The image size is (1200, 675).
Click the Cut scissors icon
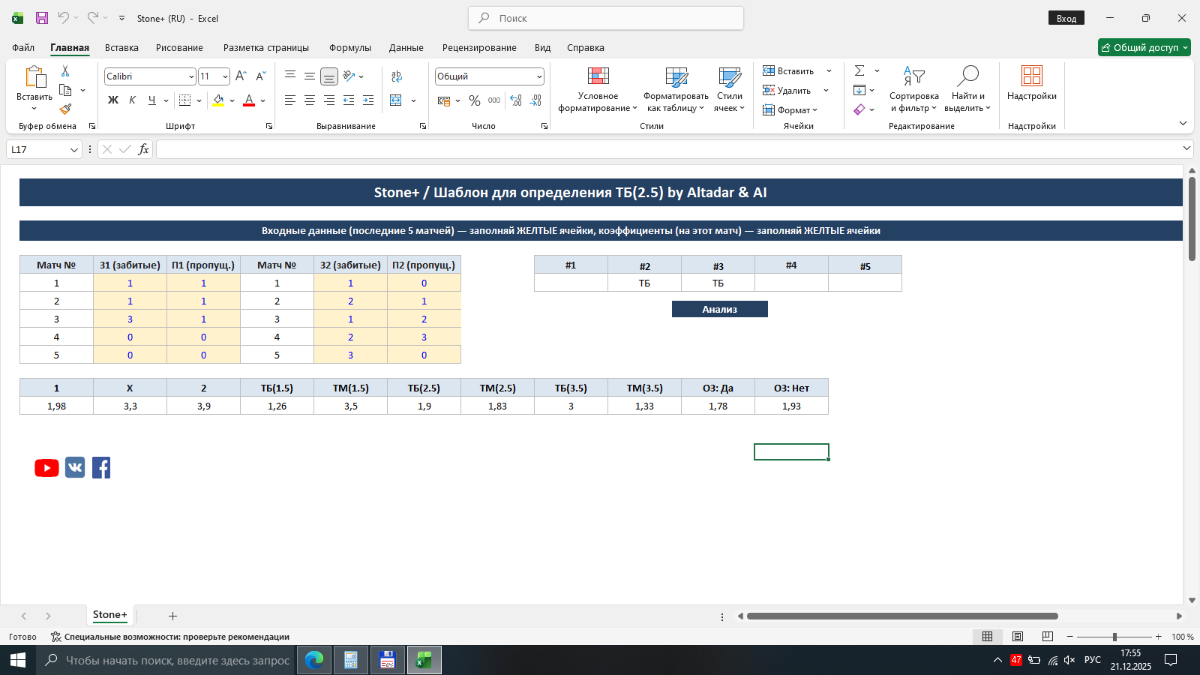pos(65,71)
